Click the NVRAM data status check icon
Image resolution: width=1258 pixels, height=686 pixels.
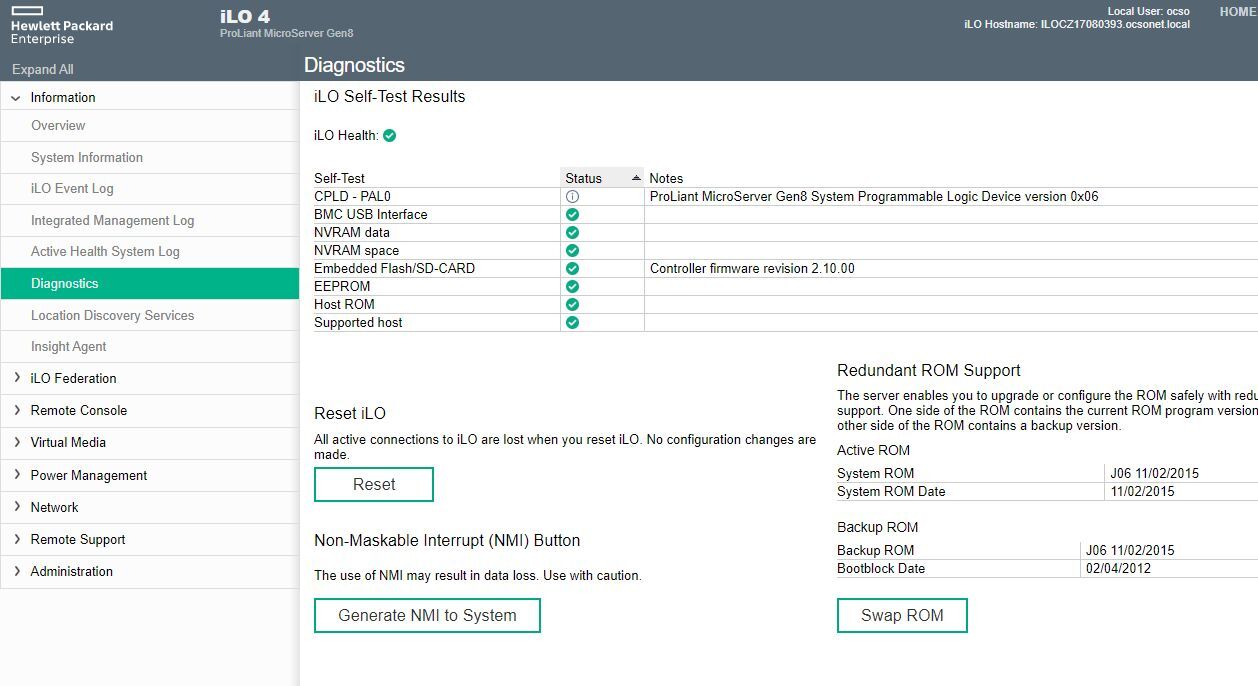pyautogui.click(x=573, y=233)
